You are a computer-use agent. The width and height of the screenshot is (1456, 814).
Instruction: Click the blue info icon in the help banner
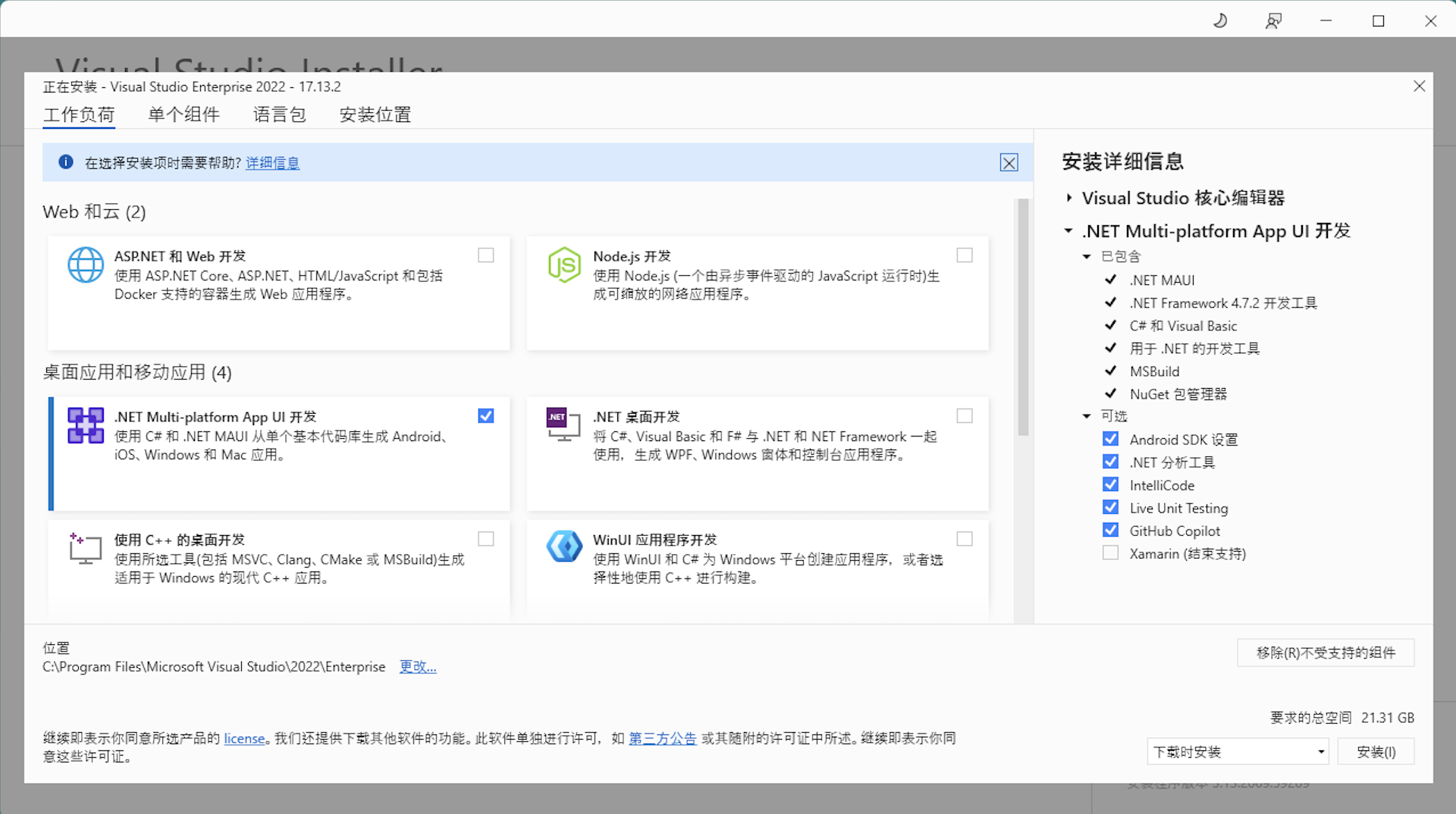pyautogui.click(x=66, y=162)
